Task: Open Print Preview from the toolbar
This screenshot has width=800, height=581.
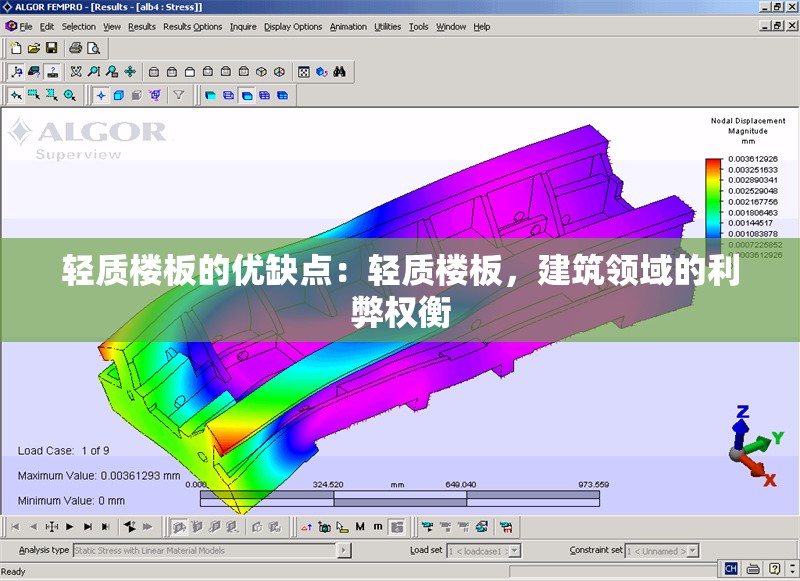Action: coord(93,48)
